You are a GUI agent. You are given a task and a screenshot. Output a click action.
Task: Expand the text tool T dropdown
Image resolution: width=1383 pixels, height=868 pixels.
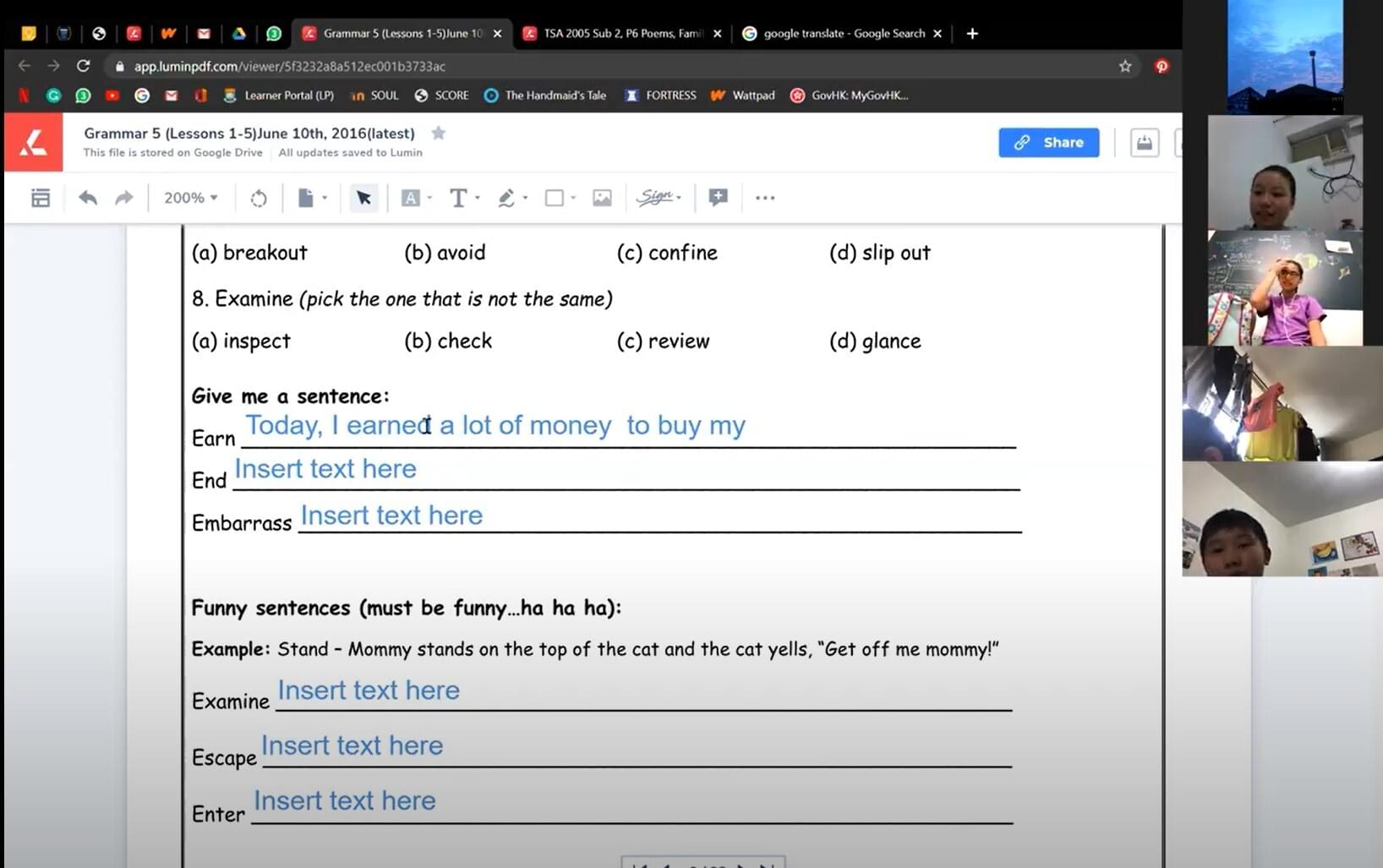point(464,198)
